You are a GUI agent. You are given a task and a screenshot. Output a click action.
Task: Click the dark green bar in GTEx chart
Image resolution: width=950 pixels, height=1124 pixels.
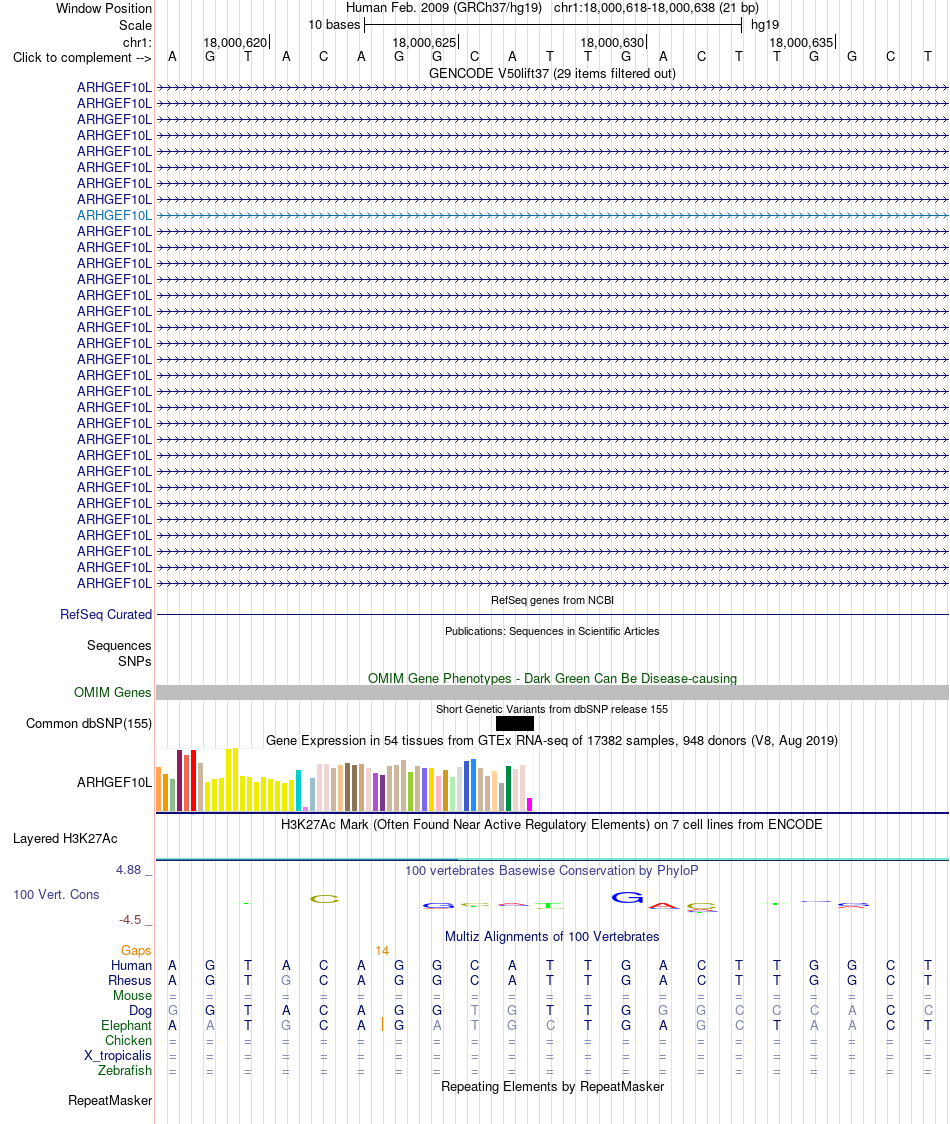(508, 789)
